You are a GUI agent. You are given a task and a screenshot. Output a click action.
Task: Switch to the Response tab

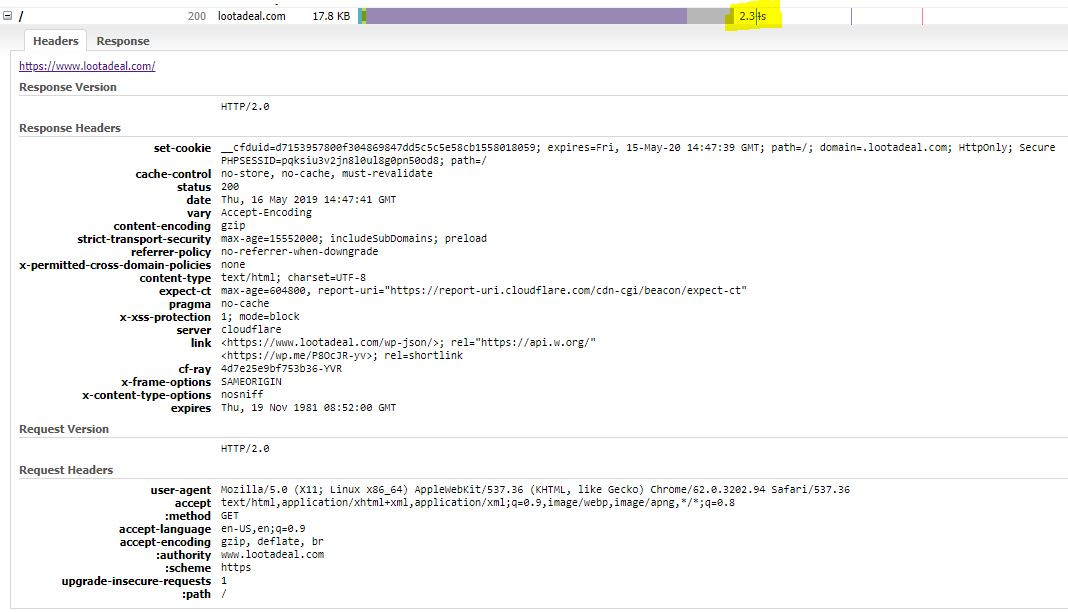(x=123, y=41)
